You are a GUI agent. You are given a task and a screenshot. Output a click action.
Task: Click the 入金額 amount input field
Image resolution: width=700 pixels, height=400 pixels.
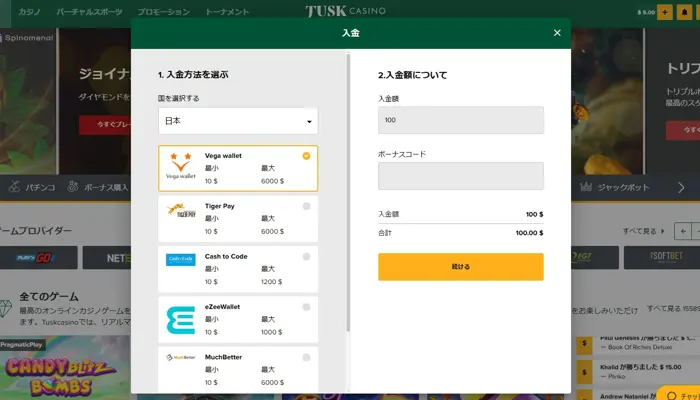click(461, 120)
